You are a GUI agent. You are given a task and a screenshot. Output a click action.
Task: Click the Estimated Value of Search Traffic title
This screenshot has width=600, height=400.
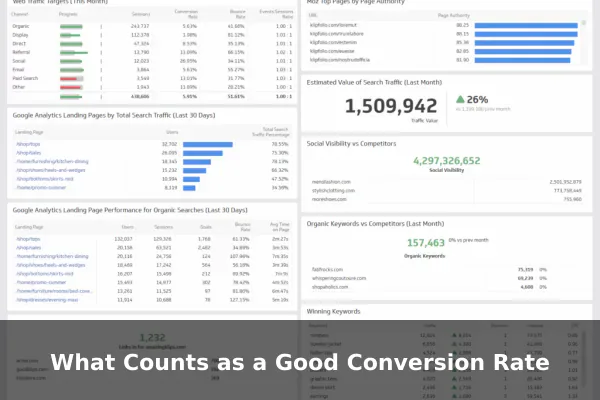(x=374, y=82)
